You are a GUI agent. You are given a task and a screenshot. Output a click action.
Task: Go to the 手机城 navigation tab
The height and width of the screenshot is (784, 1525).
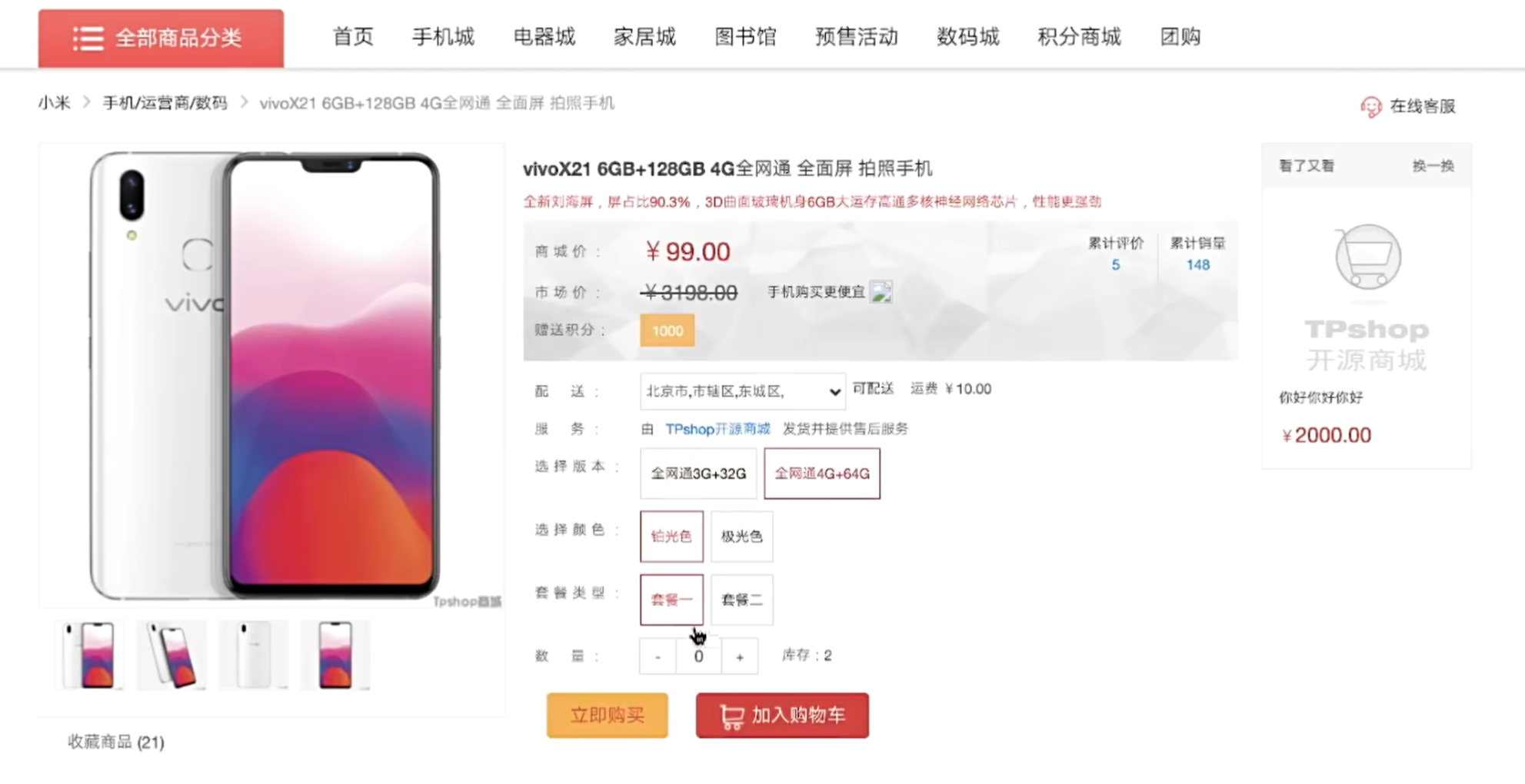(x=443, y=37)
